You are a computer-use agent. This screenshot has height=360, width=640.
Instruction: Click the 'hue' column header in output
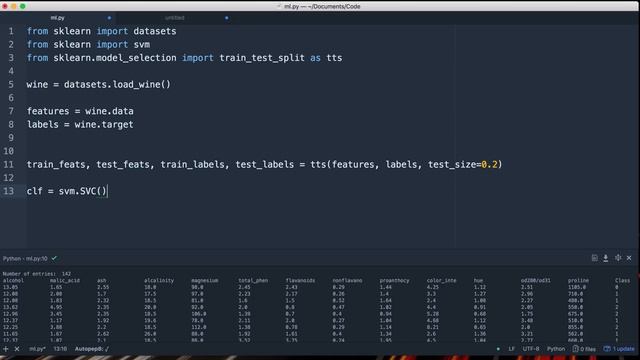478,280
